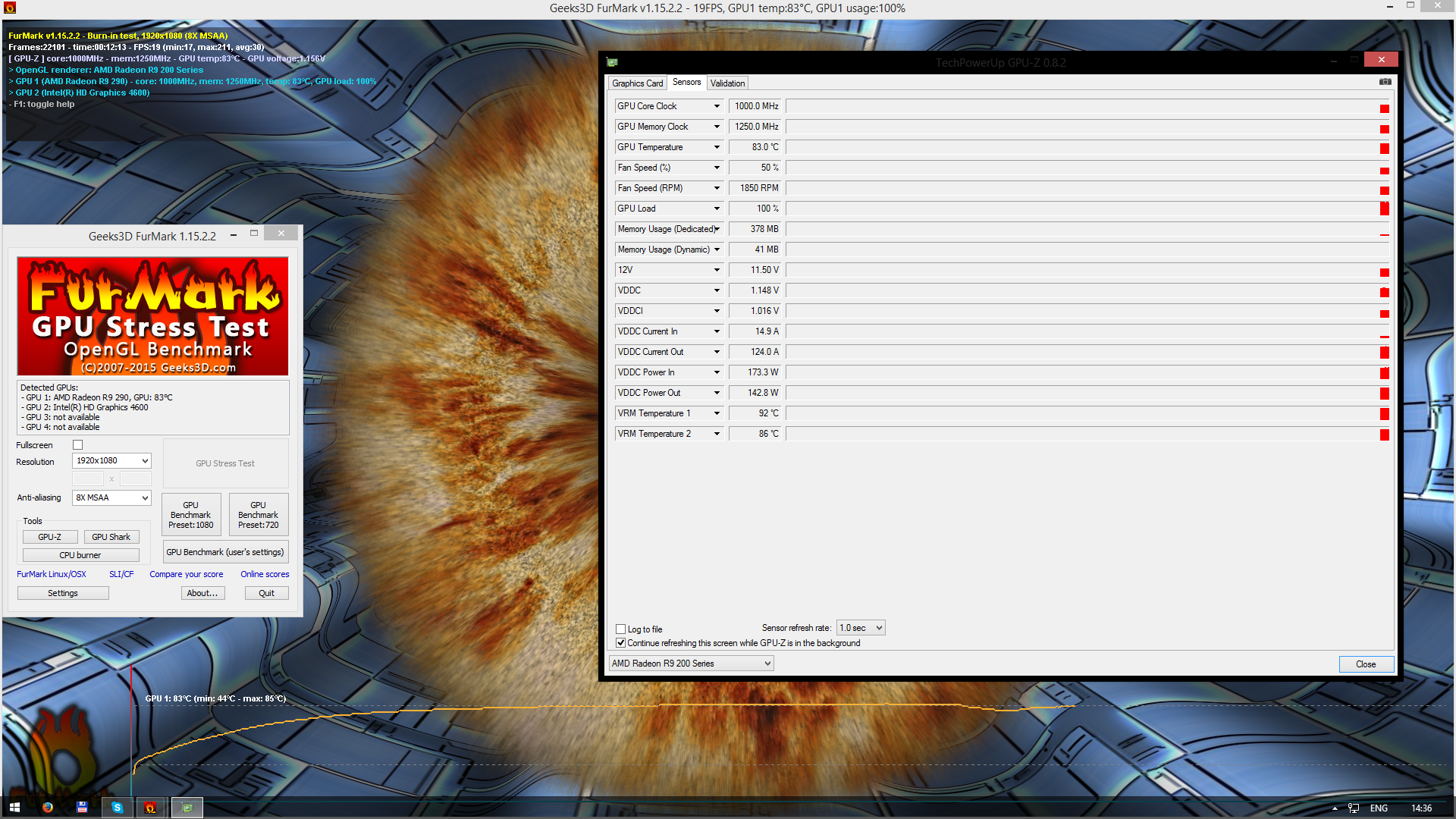The width and height of the screenshot is (1456, 819).
Task: Click the GPU-Z graphics card taskbar icon
Action: (x=187, y=808)
